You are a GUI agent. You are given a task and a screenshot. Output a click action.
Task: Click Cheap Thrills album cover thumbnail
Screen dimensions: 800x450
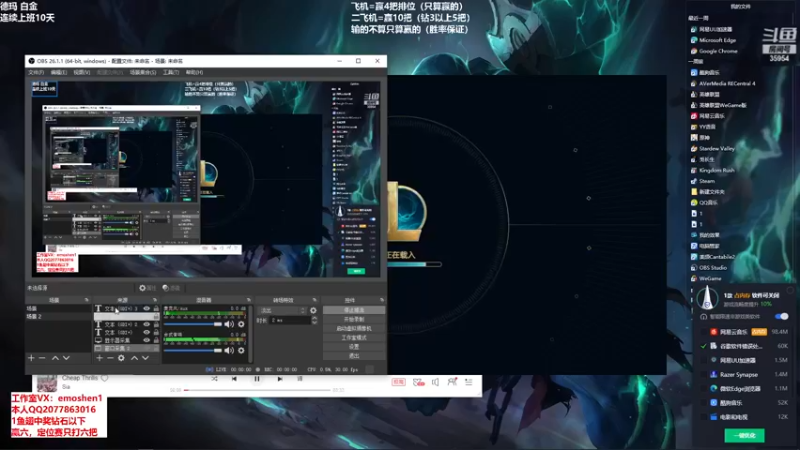[46, 384]
